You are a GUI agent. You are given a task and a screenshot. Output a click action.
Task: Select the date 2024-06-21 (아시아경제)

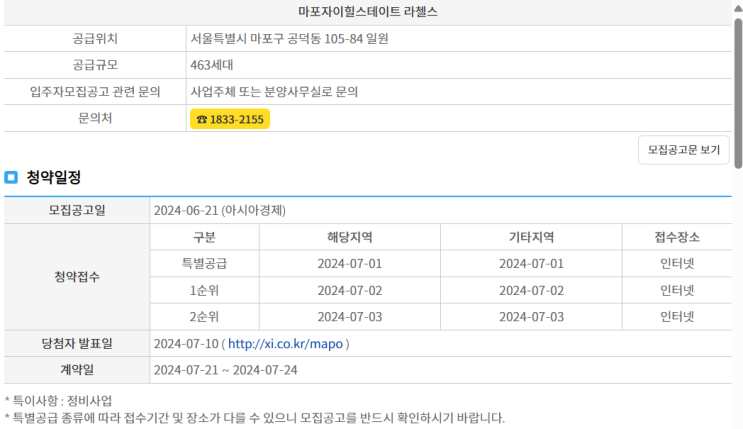(x=220, y=210)
